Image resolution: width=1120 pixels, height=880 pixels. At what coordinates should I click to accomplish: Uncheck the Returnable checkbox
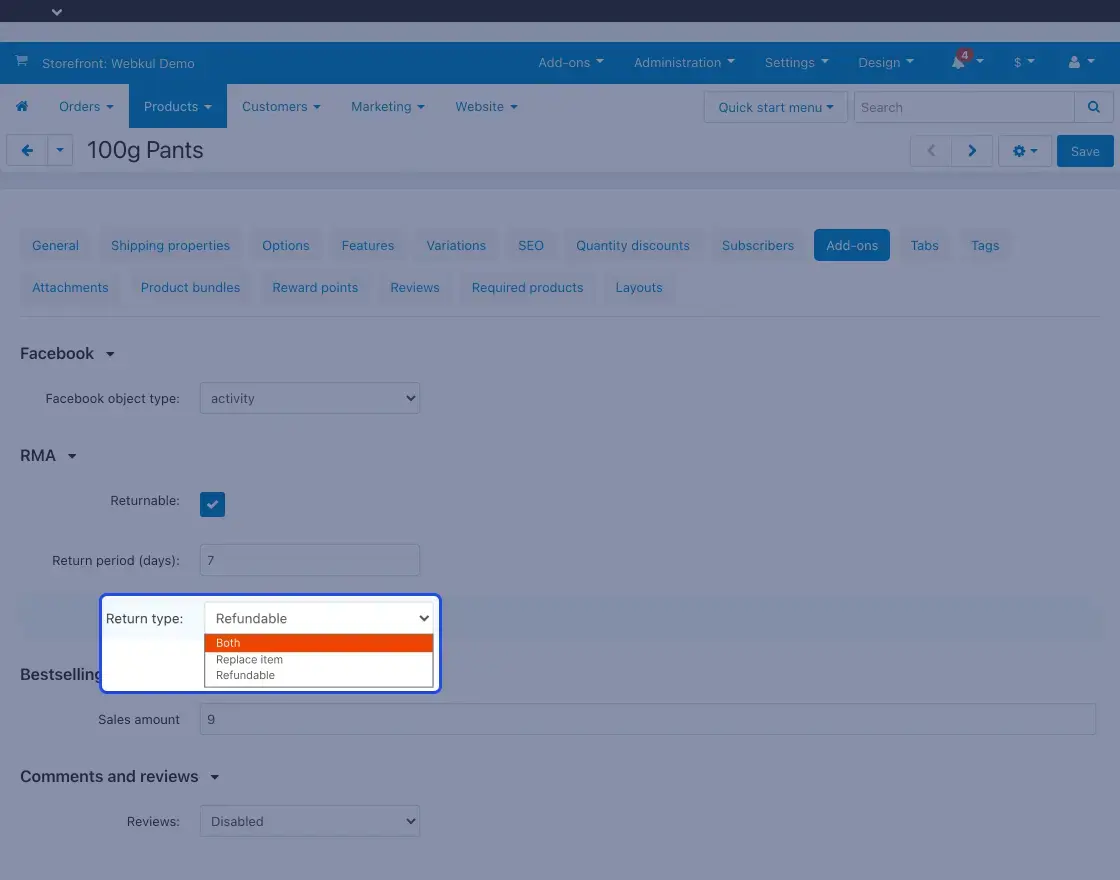coord(212,505)
